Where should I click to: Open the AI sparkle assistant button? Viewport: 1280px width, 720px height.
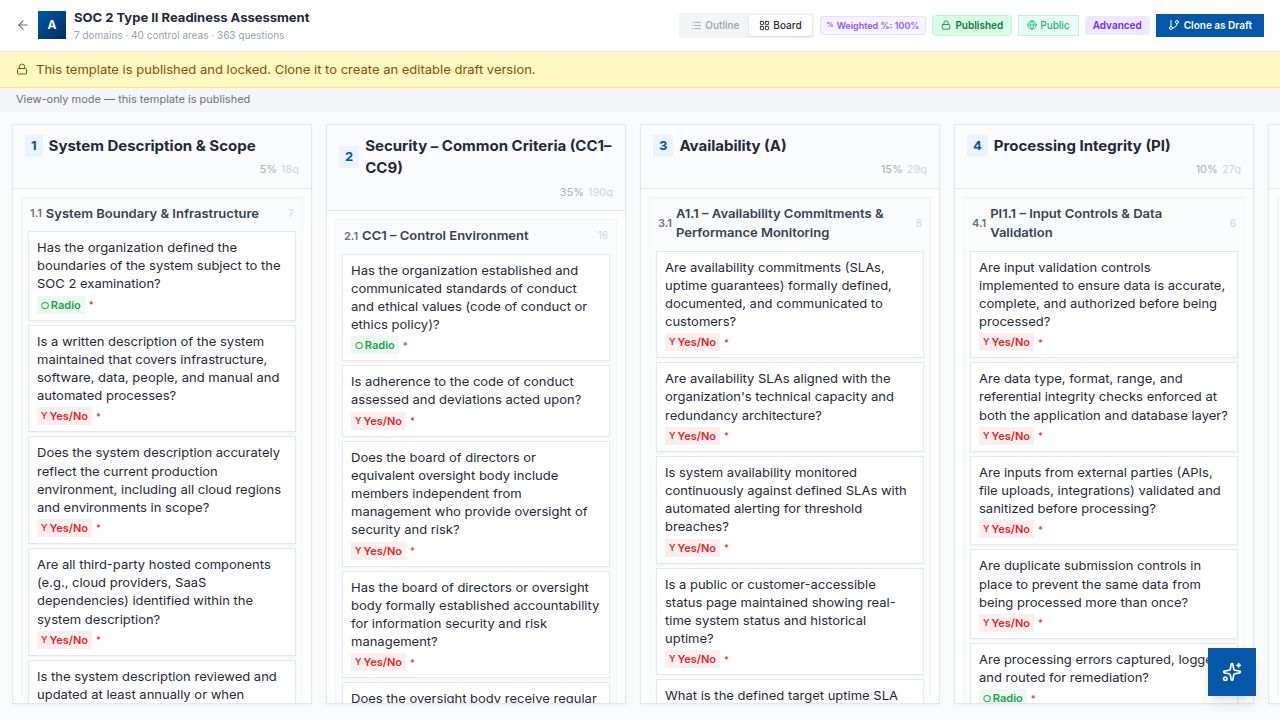(x=1232, y=672)
